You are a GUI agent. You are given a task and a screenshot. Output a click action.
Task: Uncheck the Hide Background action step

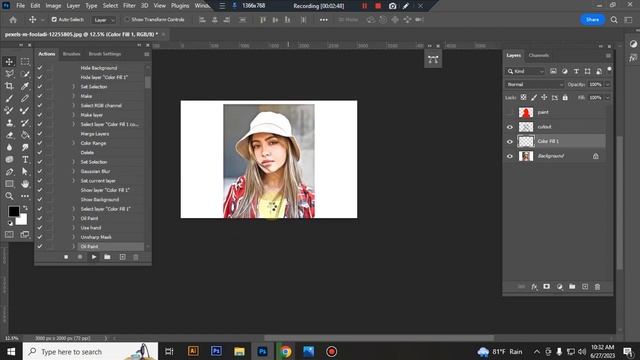click(40, 68)
